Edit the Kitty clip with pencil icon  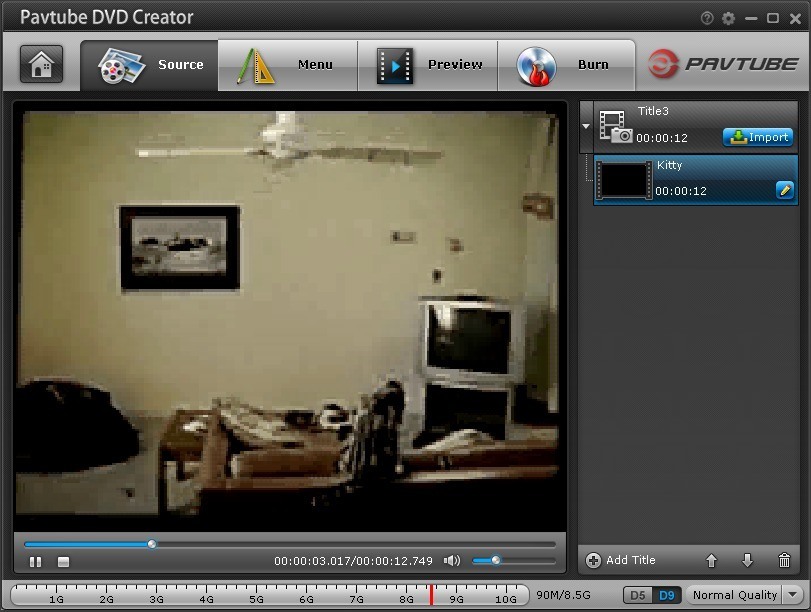click(x=784, y=190)
